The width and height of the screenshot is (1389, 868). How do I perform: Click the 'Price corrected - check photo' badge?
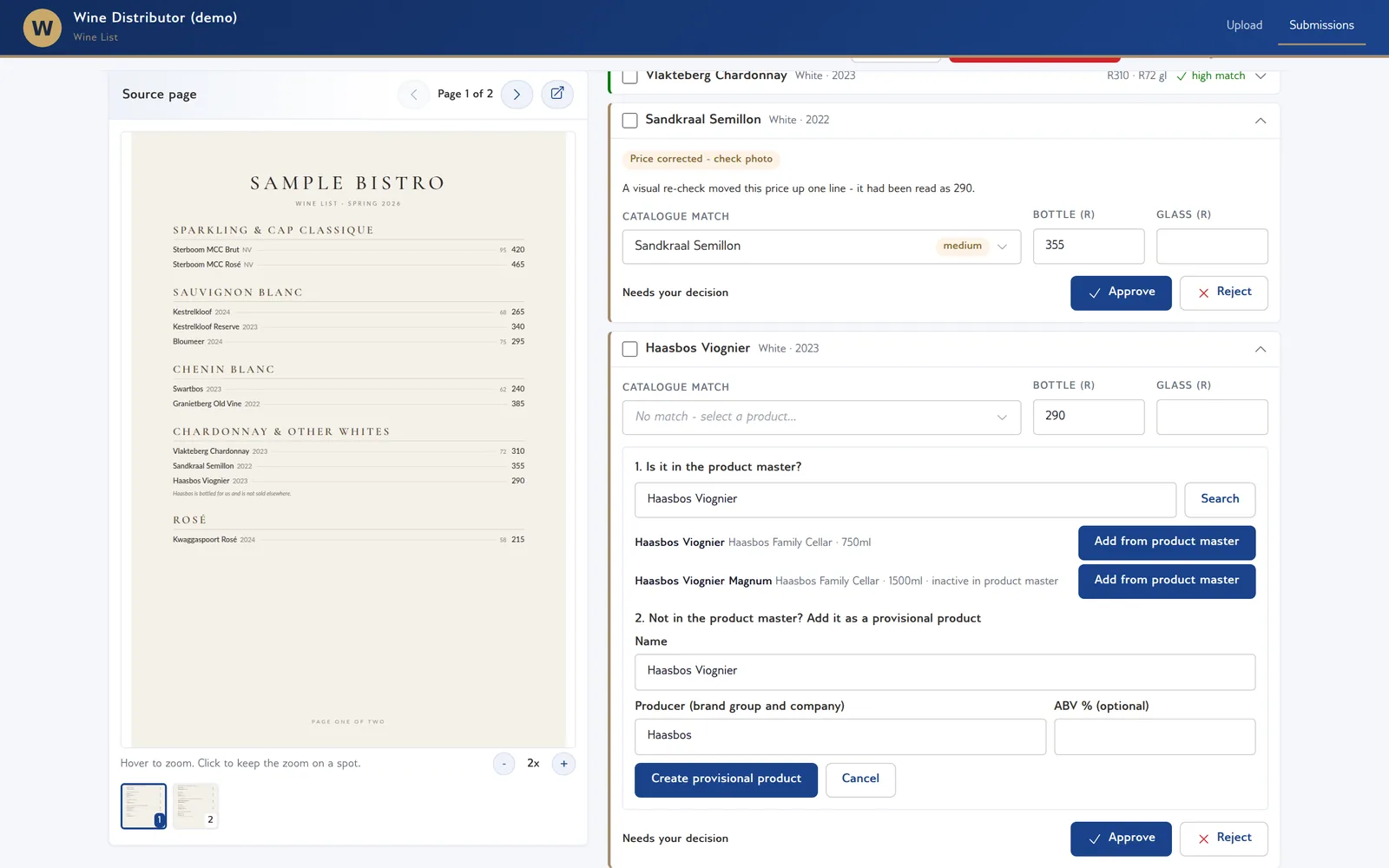[701, 159]
